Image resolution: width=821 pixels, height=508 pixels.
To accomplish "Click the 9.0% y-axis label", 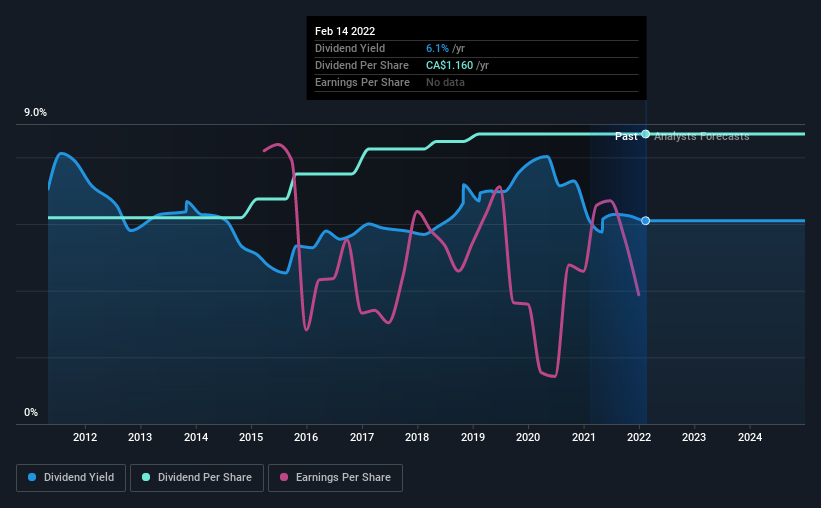I will [x=35, y=113].
